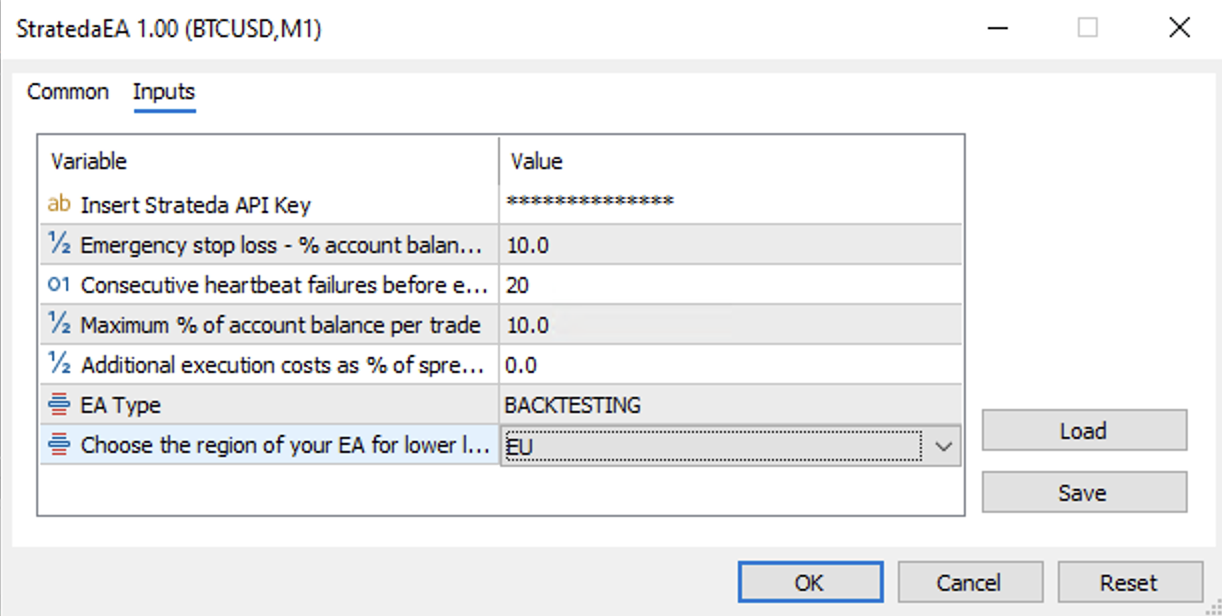Save current EA input settings
This screenshot has height=616, width=1222.
click(x=1084, y=492)
